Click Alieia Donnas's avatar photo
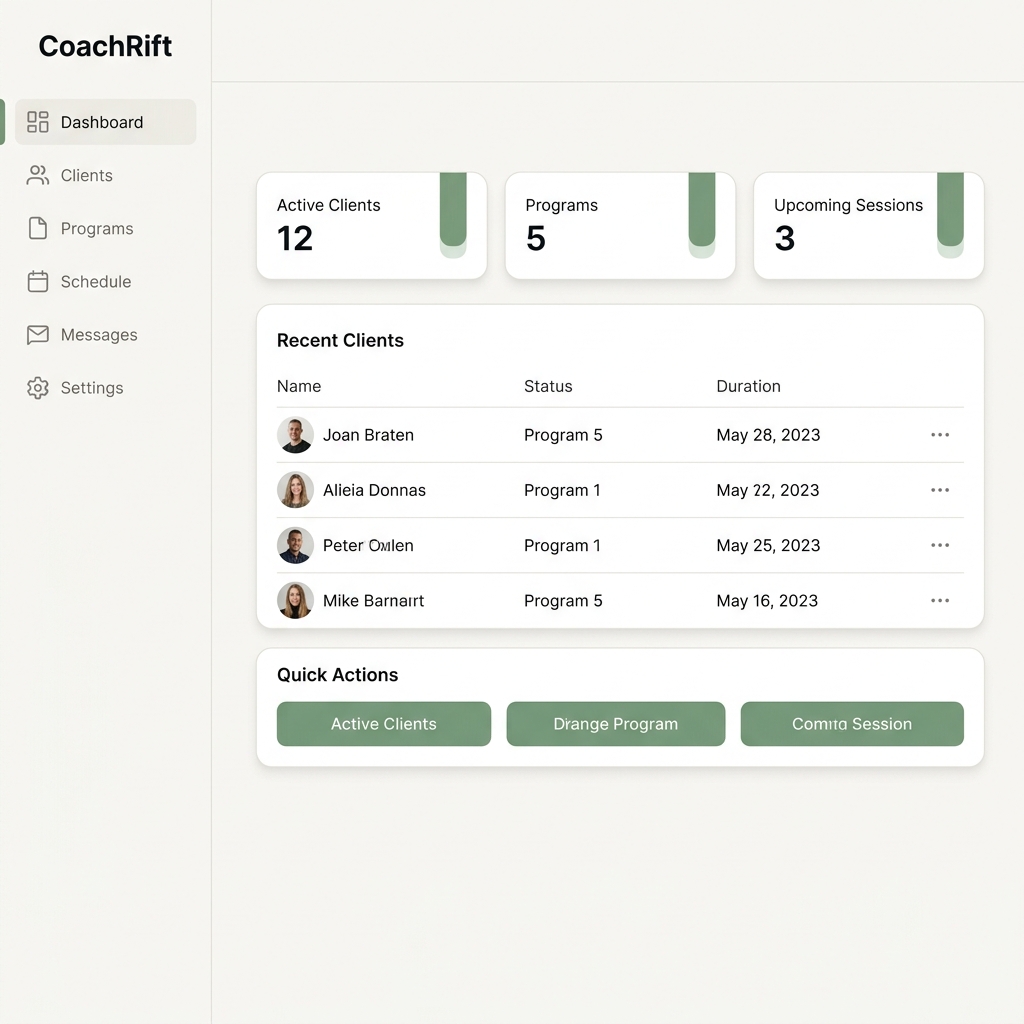This screenshot has height=1024, width=1024. pos(295,490)
